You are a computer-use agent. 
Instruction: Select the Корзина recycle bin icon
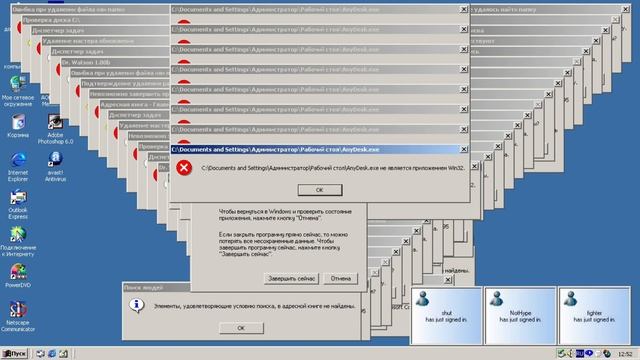pos(18,126)
